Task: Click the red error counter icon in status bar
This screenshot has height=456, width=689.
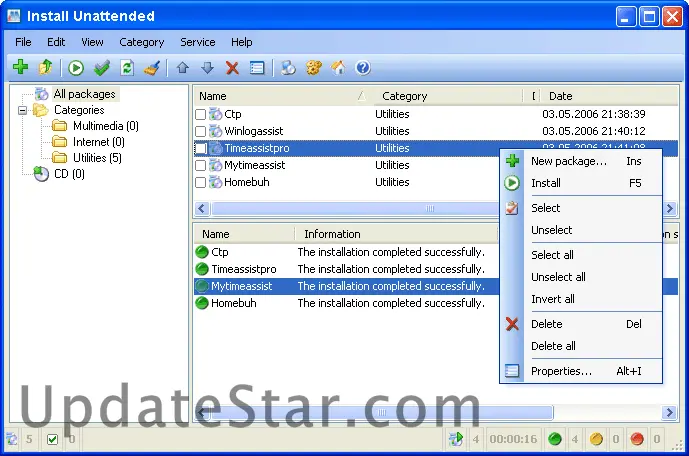Action: point(637,438)
